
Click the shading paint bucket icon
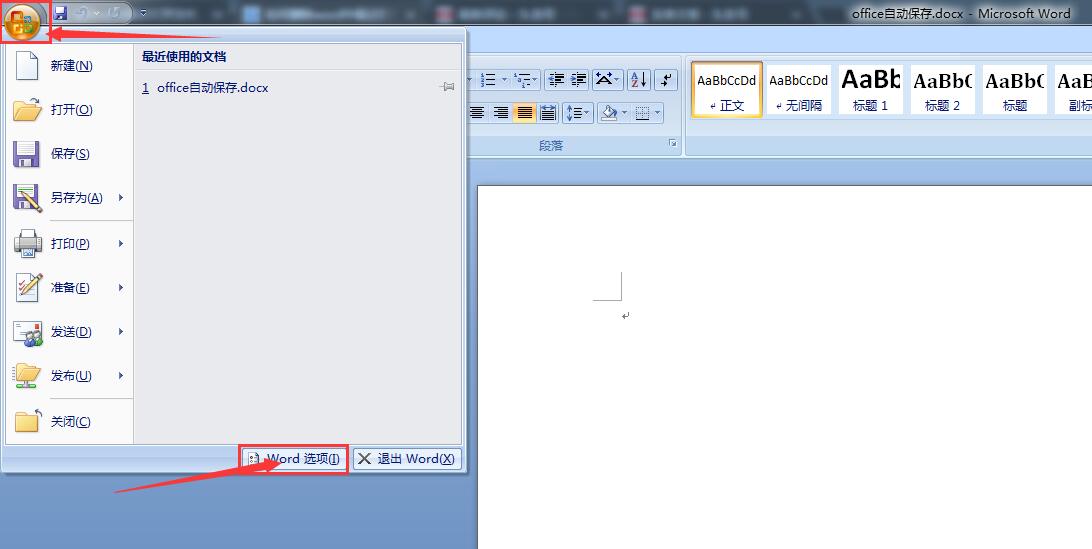[x=609, y=113]
